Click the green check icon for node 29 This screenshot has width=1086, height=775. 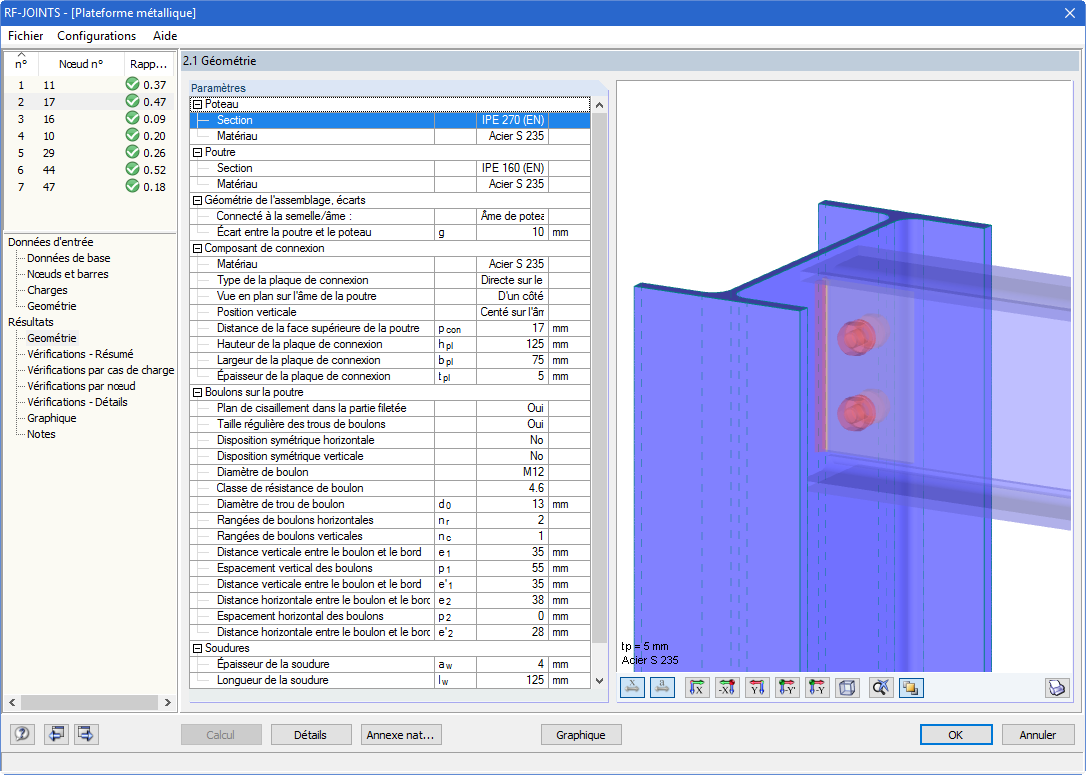[132, 152]
